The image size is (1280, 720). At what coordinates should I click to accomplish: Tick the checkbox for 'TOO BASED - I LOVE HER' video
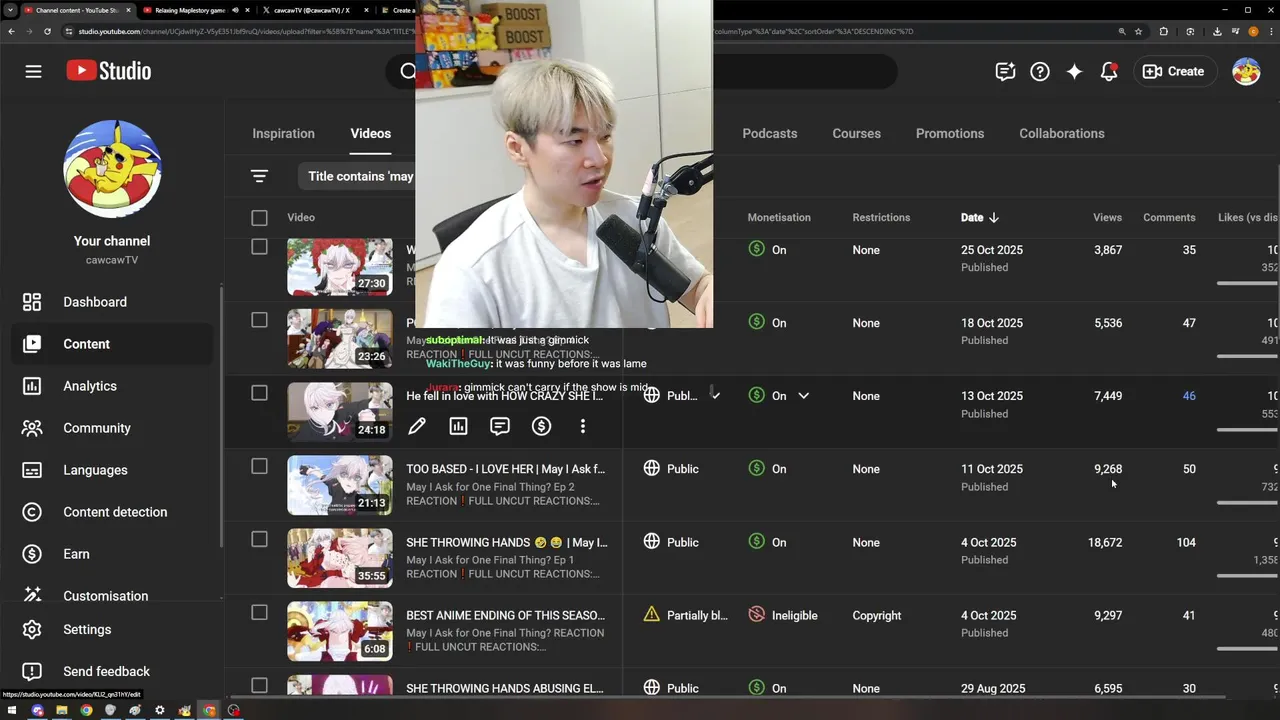point(259,466)
